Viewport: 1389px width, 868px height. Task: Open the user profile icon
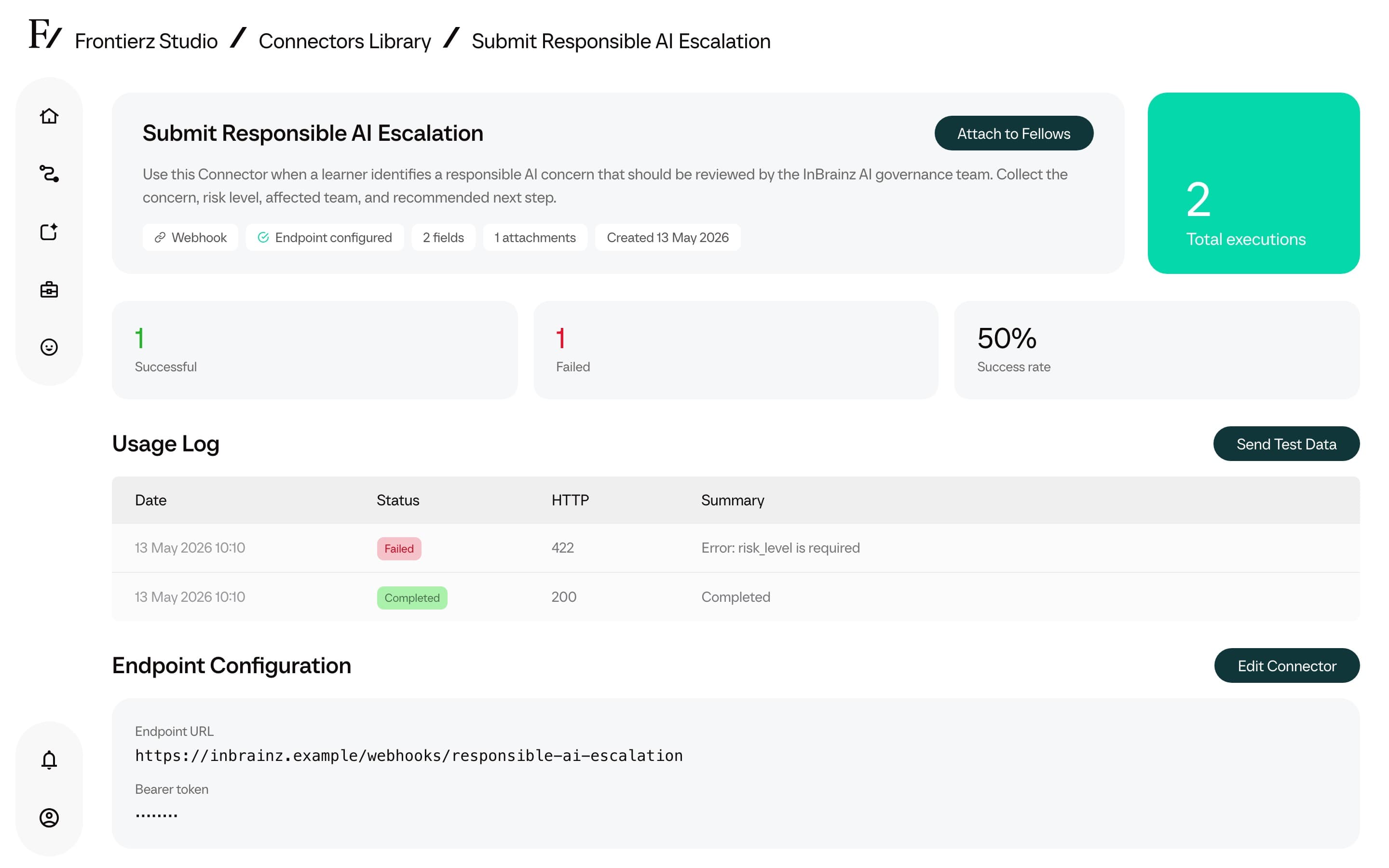click(49, 817)
